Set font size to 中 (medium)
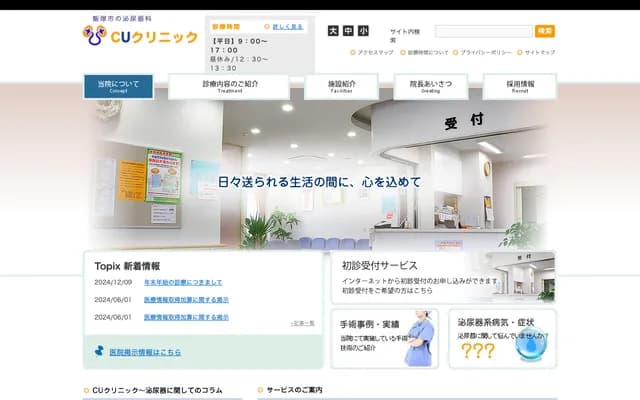The image size is (640, 400). pos(348,31)
